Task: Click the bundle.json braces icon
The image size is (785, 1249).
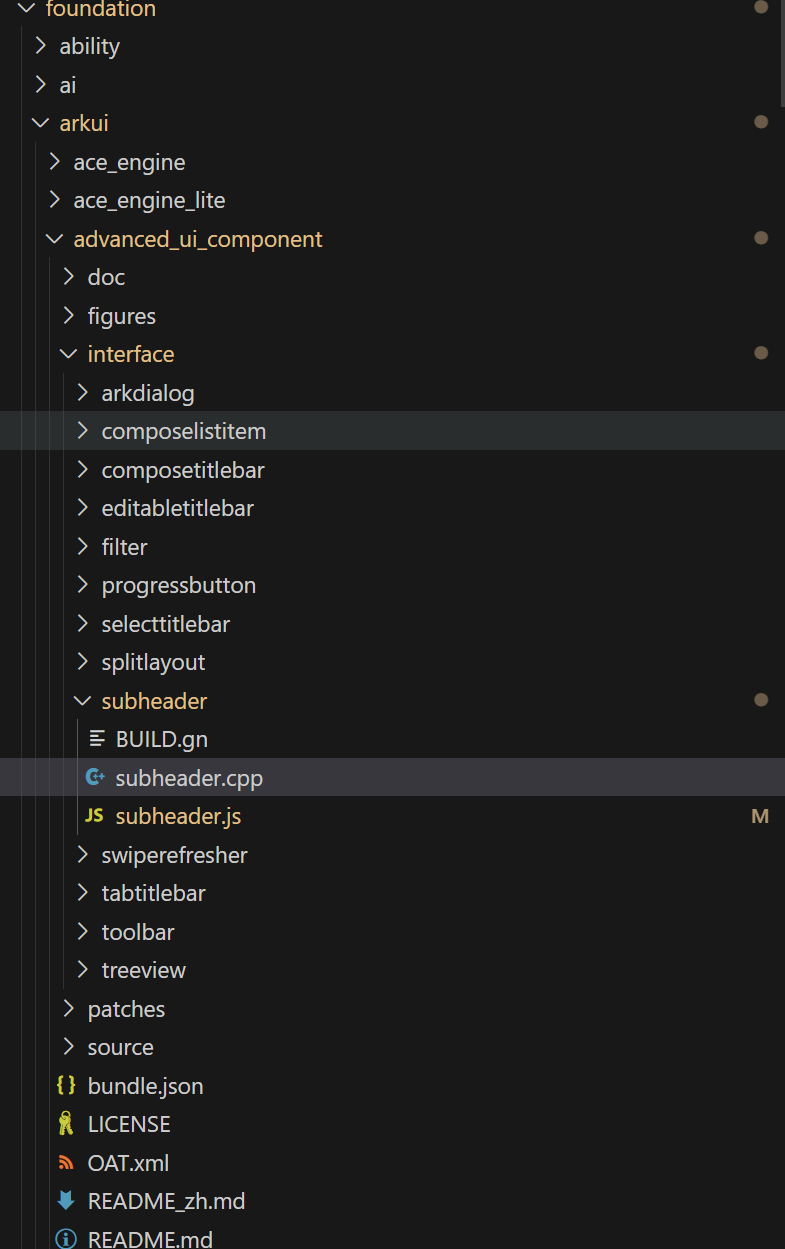Action: [x=67, y=1085]
